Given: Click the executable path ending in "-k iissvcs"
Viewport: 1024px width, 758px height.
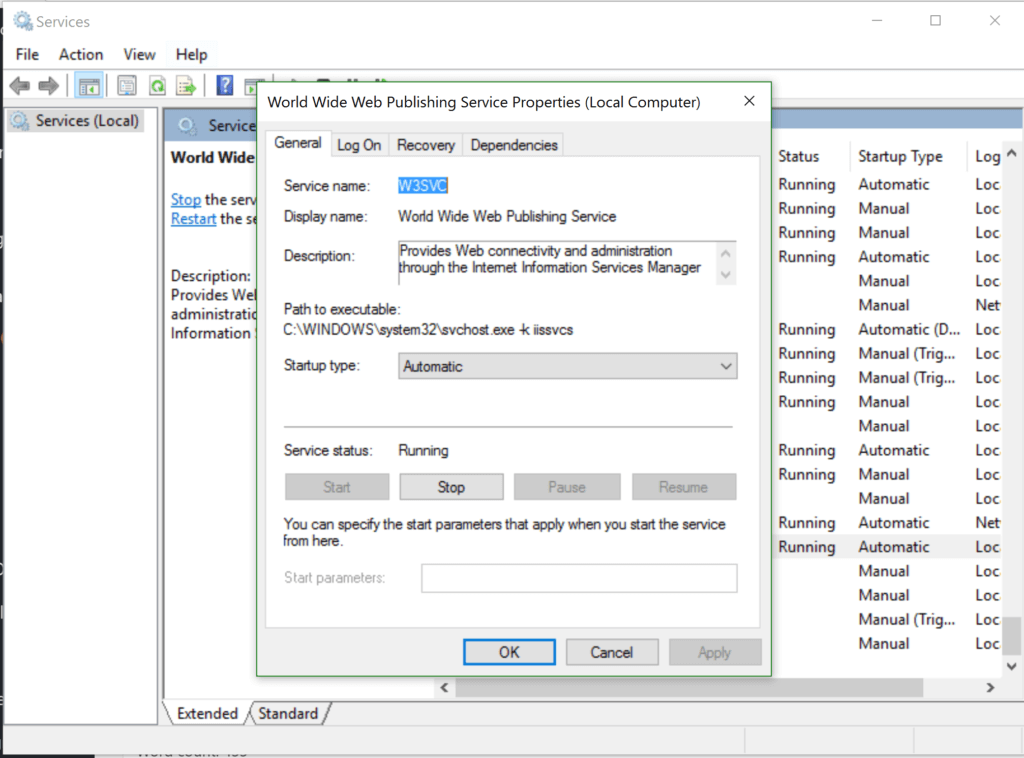Looking at the screenshot, I should [x=428, y=330].
